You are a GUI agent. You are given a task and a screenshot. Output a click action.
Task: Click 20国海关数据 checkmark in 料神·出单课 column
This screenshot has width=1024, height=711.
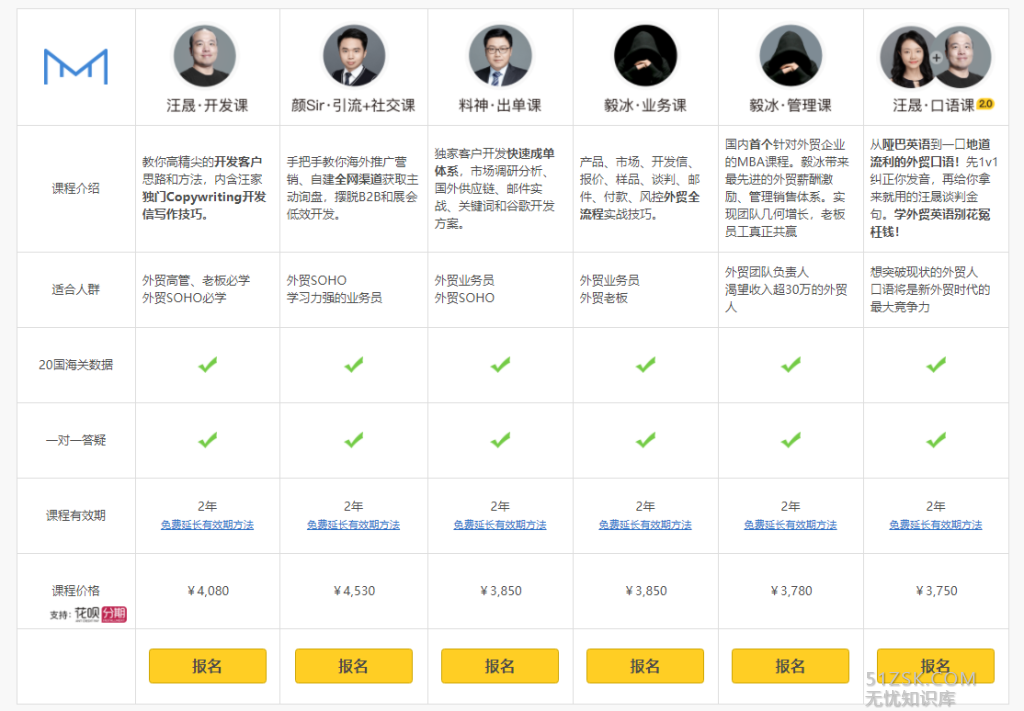pos(500,365)
